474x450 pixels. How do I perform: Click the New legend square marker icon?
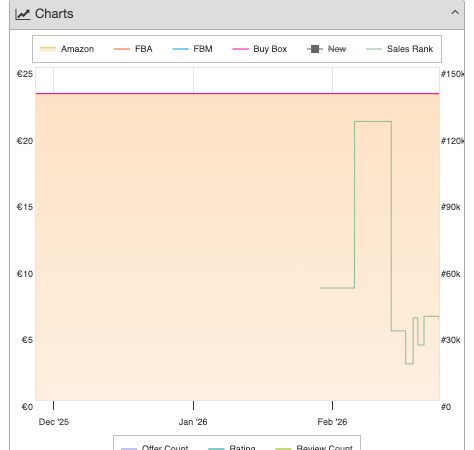click(x=315, y=49)
